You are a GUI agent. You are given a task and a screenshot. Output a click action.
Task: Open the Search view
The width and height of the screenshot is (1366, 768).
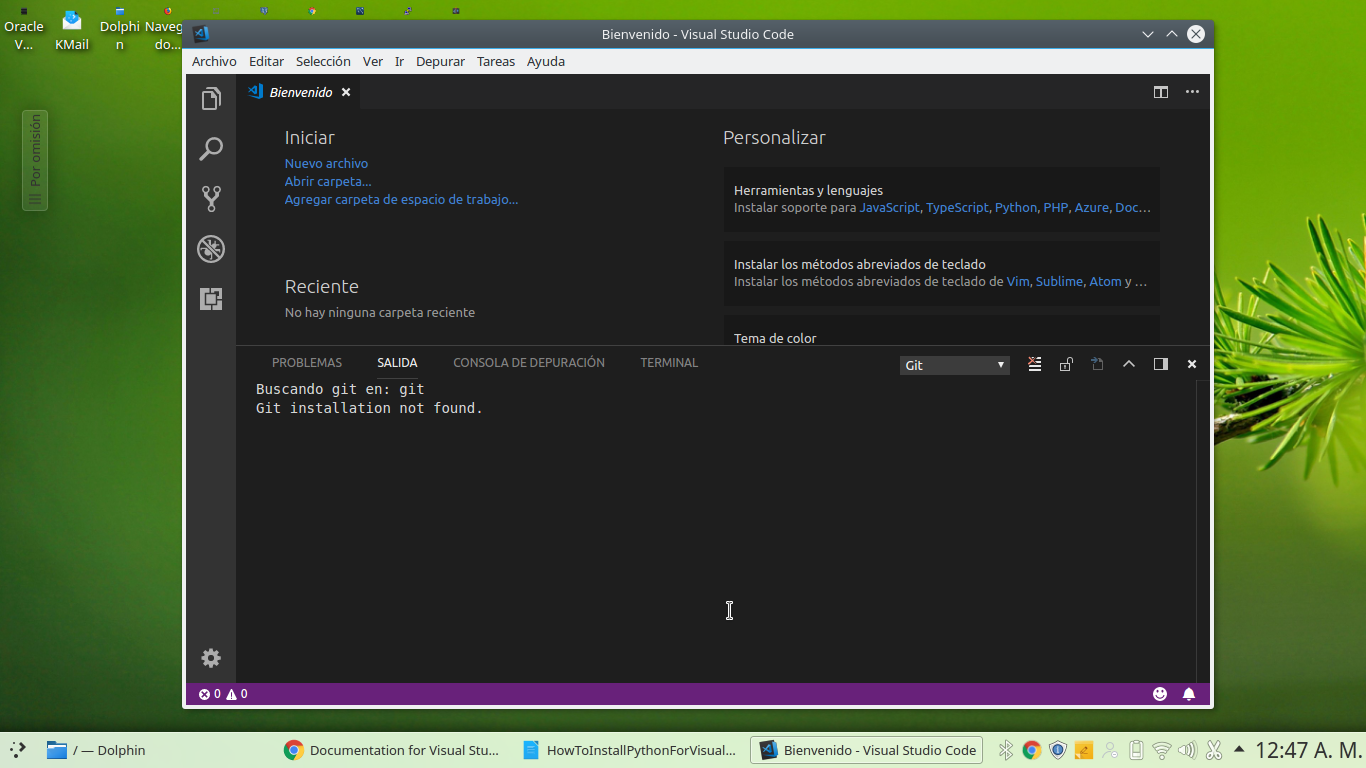pos(211,148)
